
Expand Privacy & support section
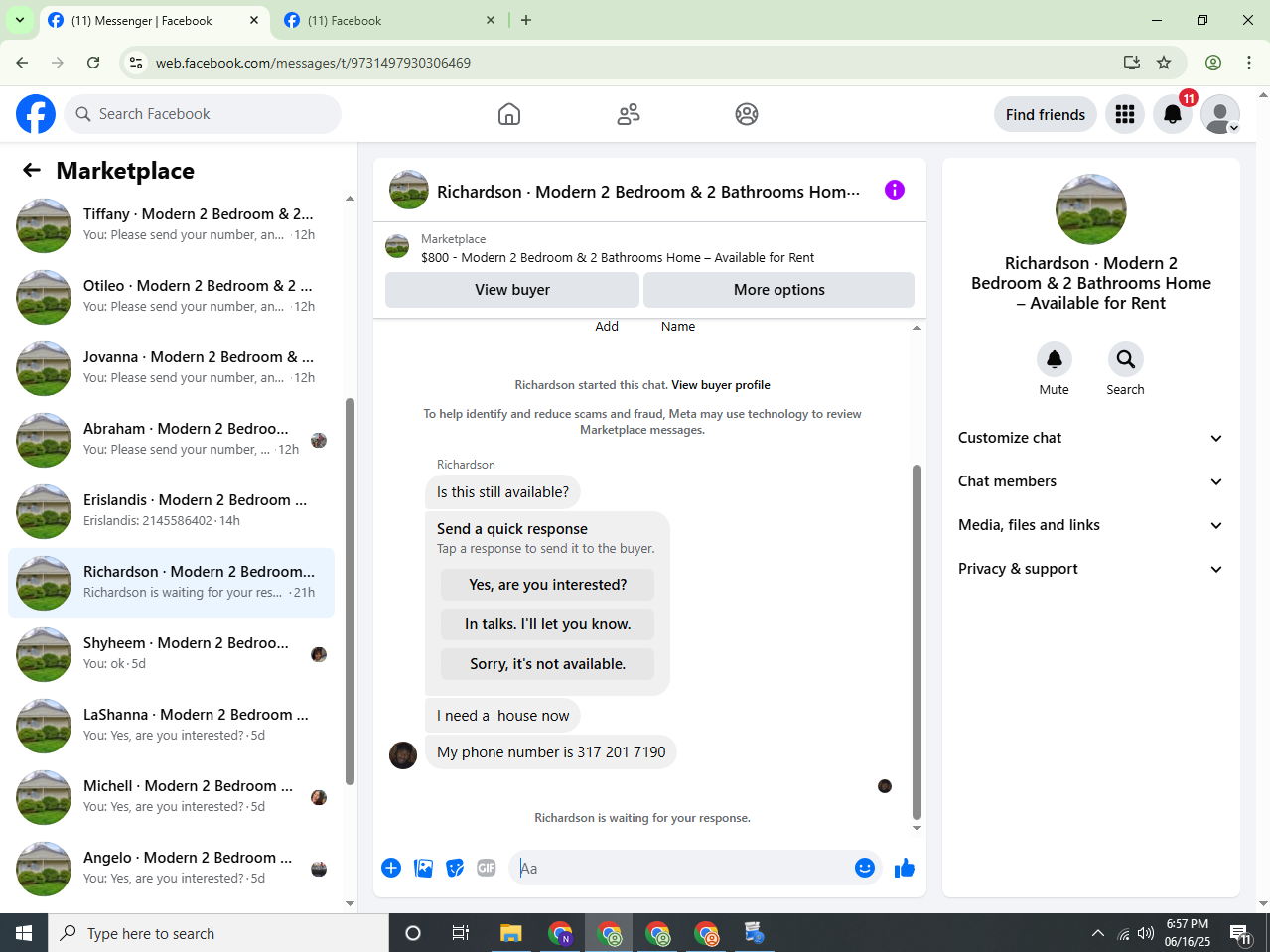(1090, 569)
